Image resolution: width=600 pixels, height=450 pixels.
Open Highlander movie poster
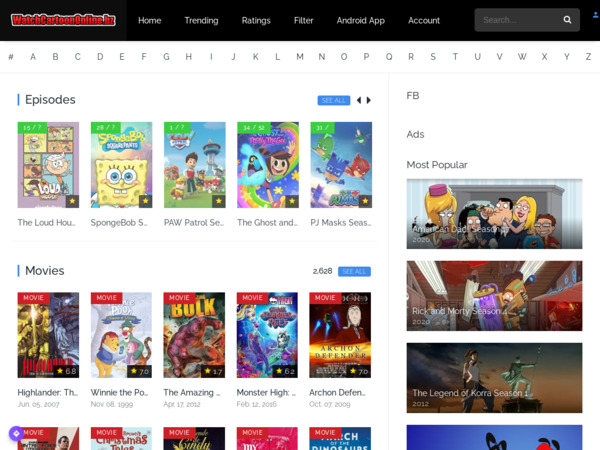click(x=48, y=335)
